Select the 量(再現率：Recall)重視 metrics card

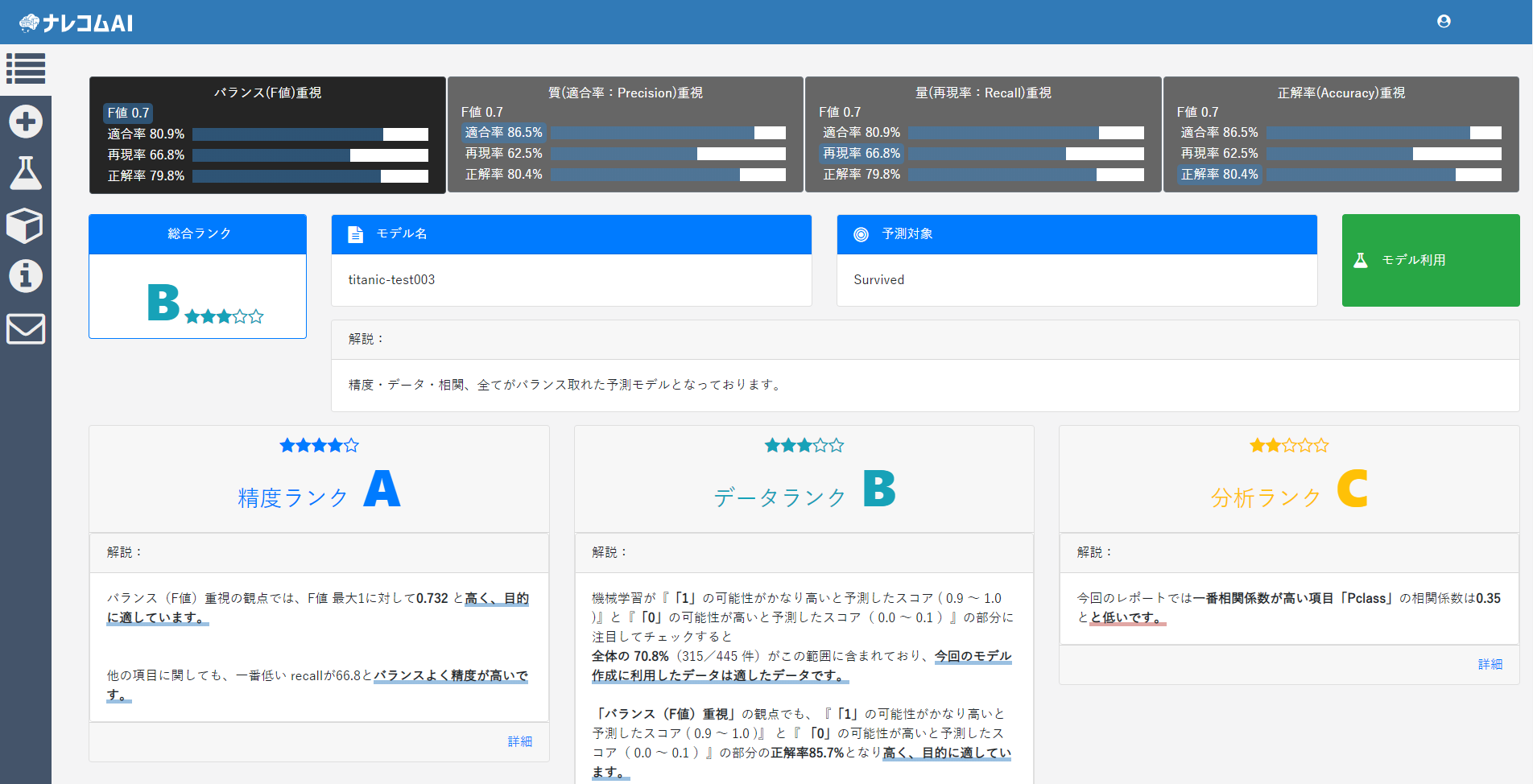[983, 134]
